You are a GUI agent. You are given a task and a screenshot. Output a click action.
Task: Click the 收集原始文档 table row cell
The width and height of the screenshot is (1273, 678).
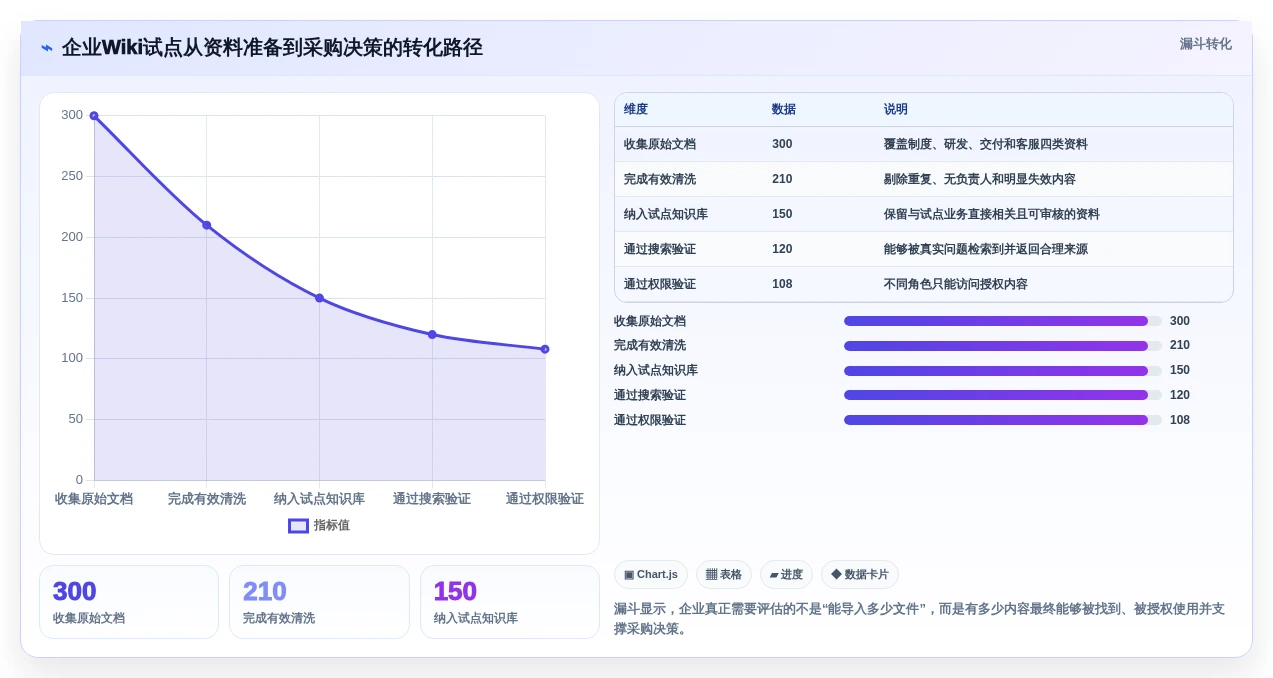660,144
